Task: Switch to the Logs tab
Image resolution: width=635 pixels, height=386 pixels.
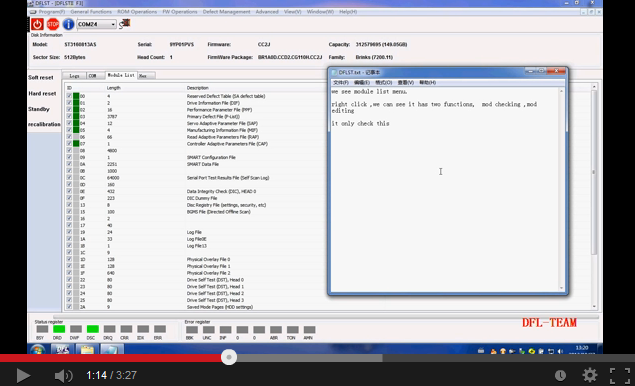Action: [74, 76]
